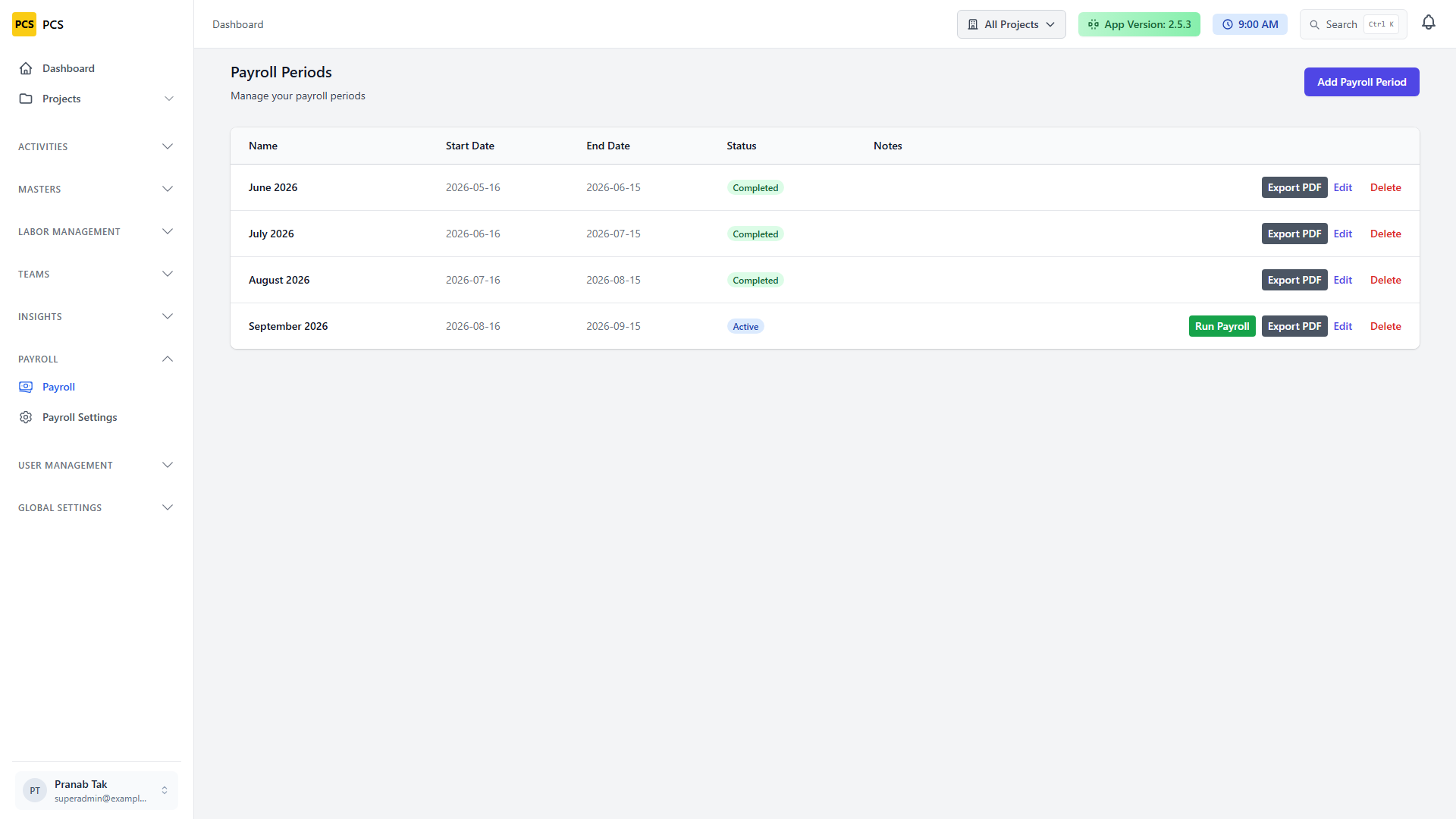1456x819 pixels.
Task: Click the search magnifier icon
Action: click(x=1314, y=24)
